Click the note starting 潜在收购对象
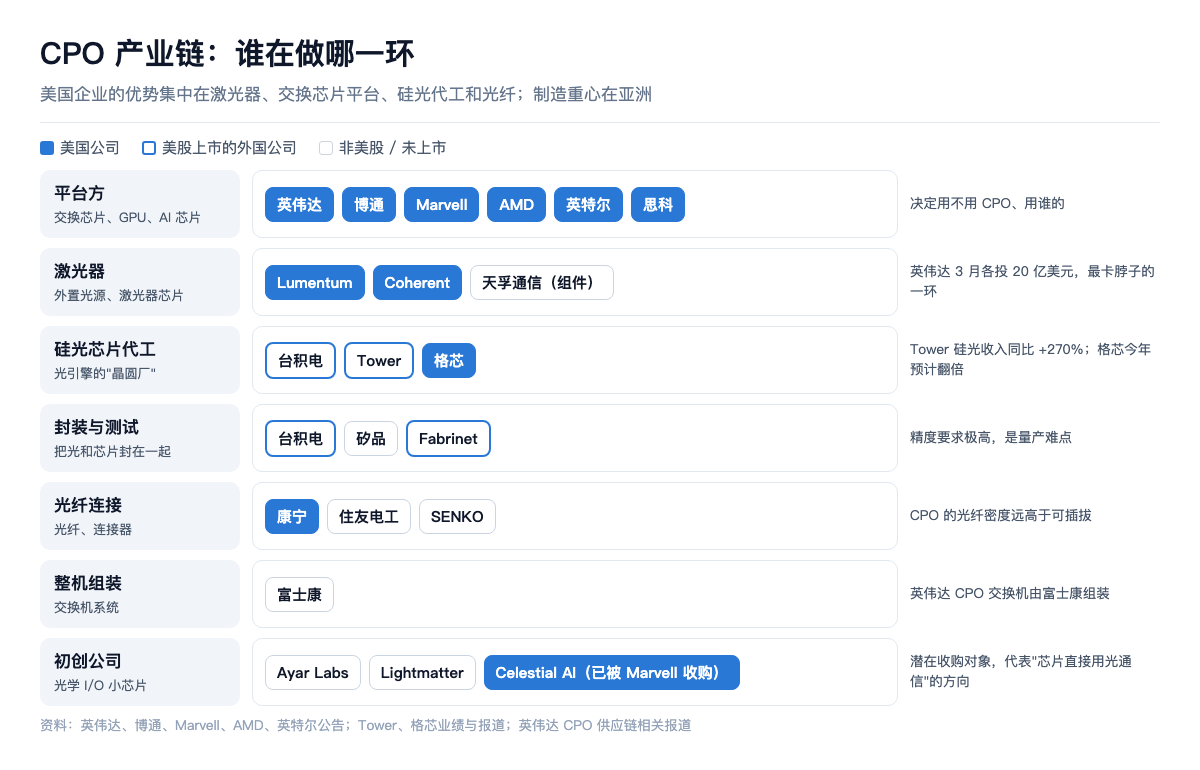This screenshot has height=770, width=1200. [1021, 672]
